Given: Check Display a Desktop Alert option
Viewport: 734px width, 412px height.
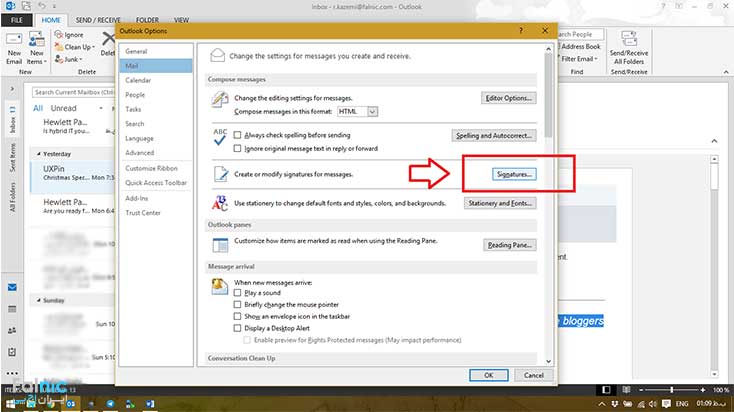Looking at the screenshot, I should [x=237, y=327].
